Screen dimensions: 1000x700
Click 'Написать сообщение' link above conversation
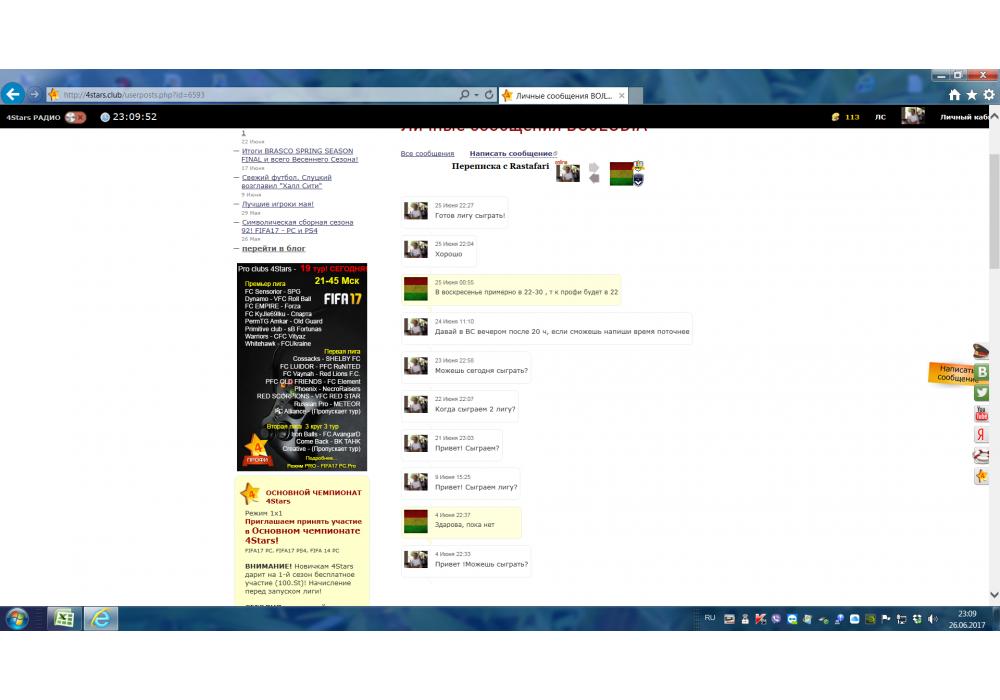tap(511, 154)
